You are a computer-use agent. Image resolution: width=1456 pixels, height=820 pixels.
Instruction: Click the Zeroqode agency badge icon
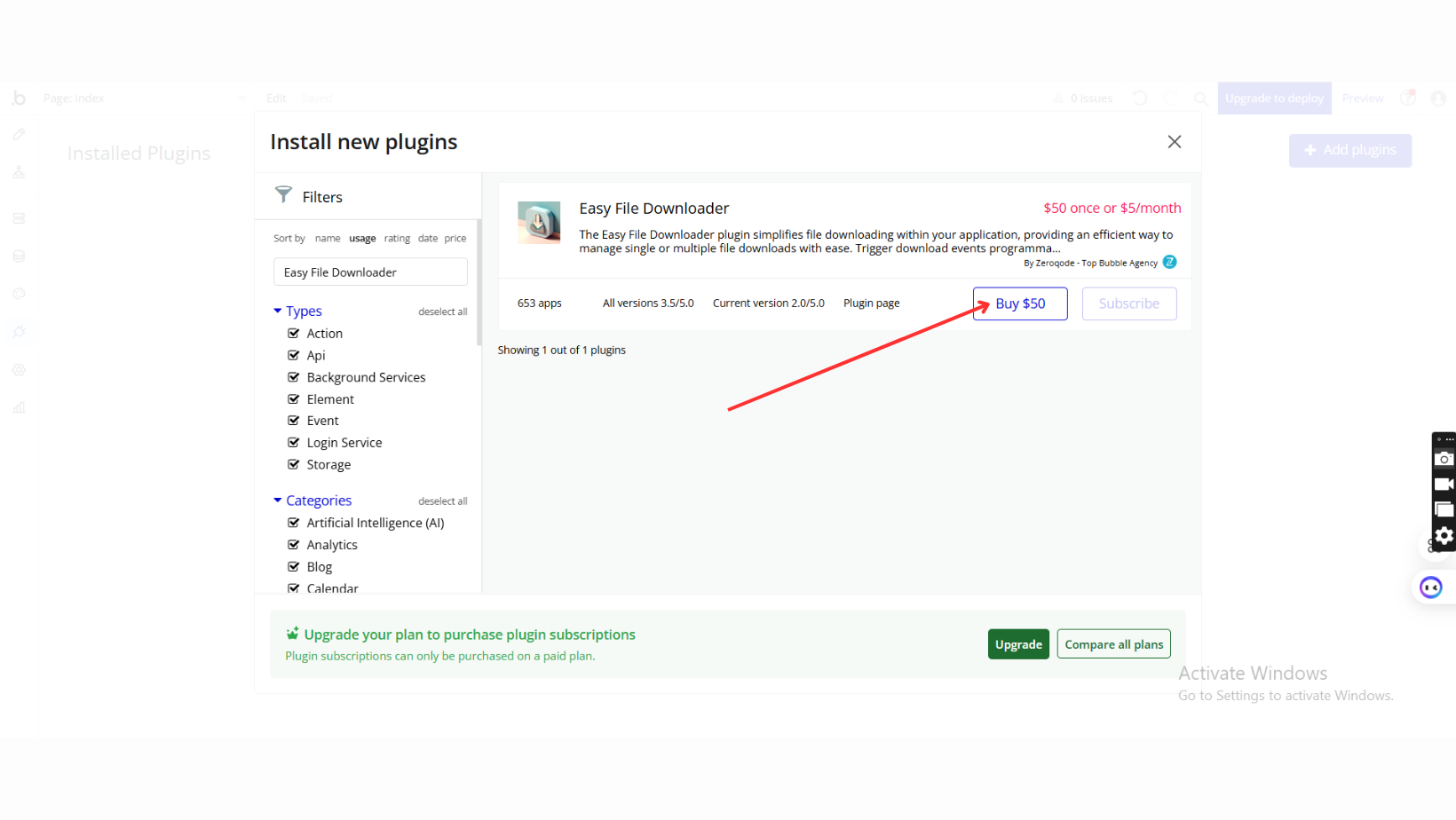(x=1169, y=262)
